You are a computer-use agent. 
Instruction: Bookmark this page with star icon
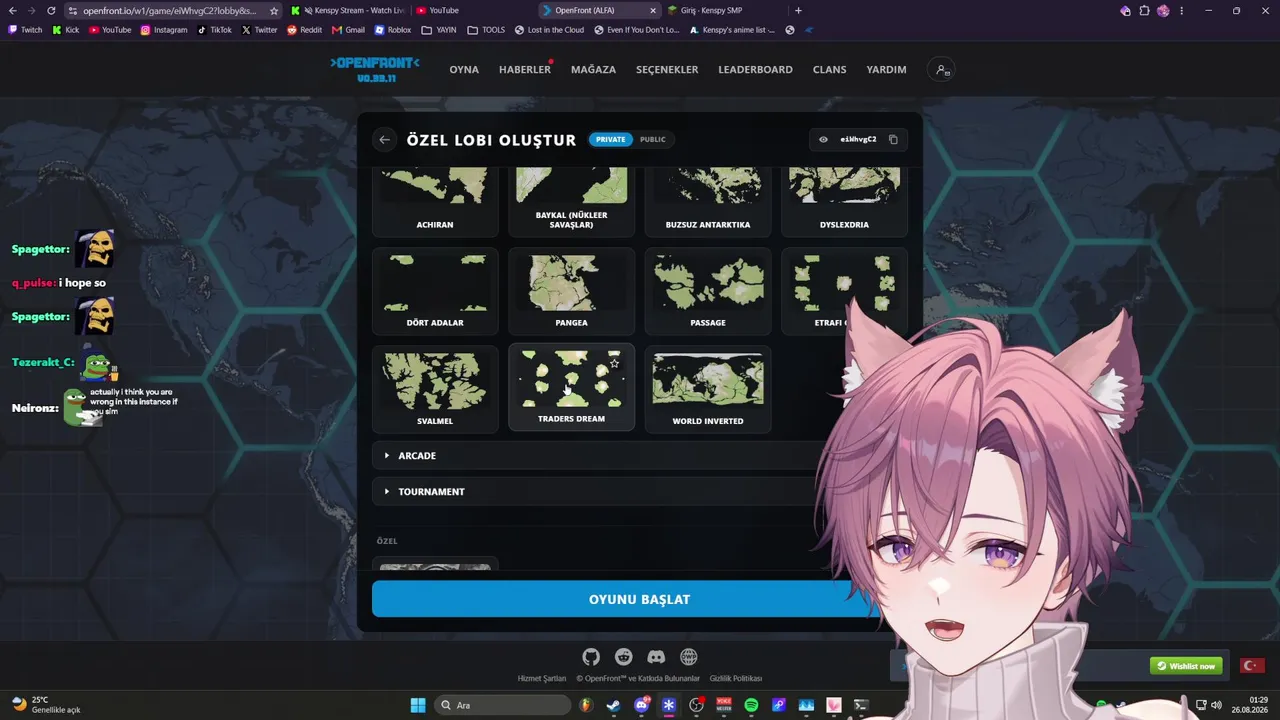click(274, 11)
